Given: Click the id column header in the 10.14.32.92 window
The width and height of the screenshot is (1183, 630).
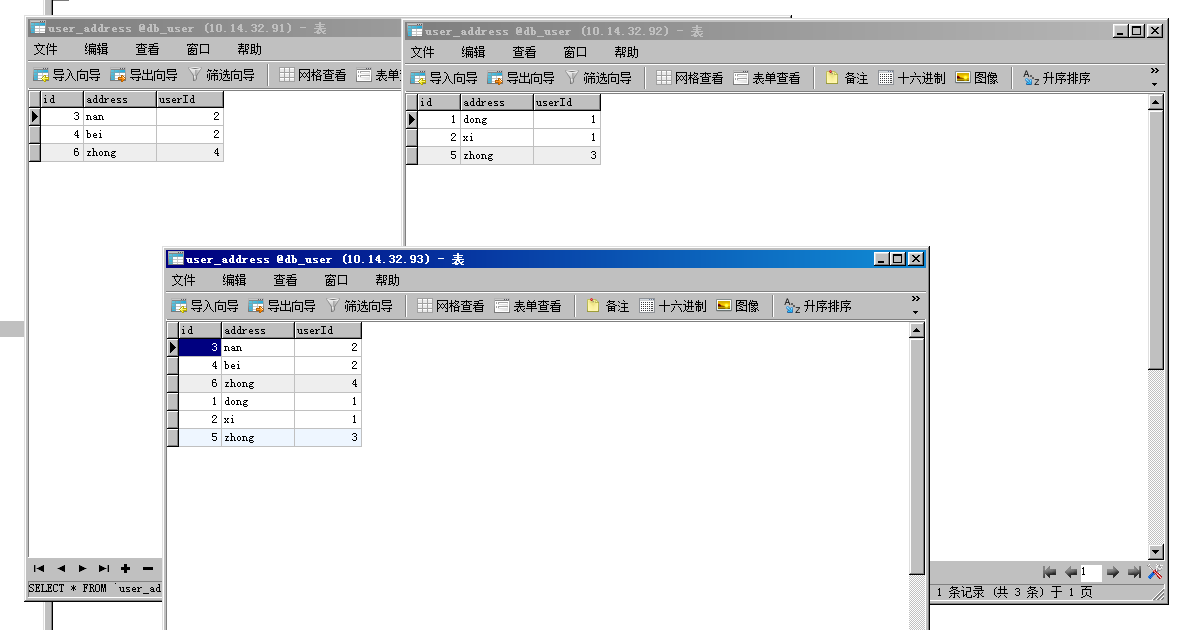Looking at the screenshot, I should pyautogui.click(x=439, y=102).
